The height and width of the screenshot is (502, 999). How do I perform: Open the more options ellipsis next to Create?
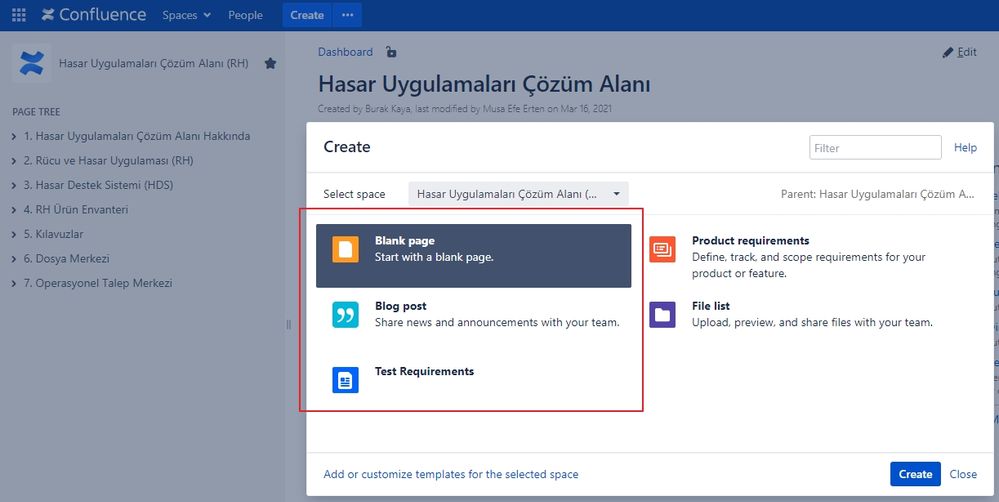click(x=347, y=15)
